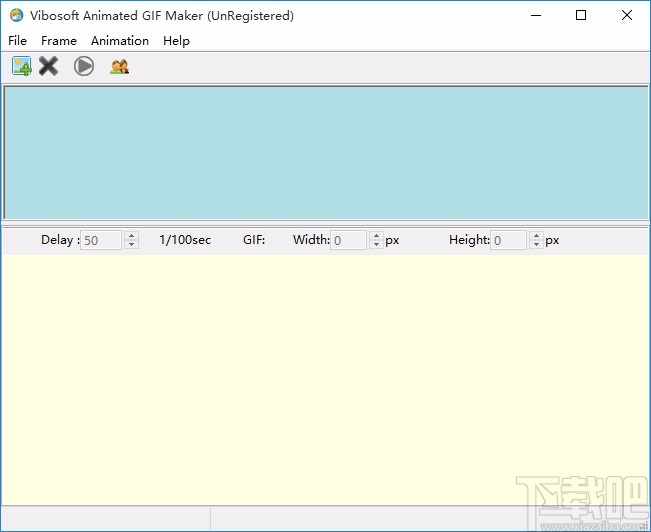Viewport: 651px width, 532px height.
Task: Minimize the GIF Maker window
Action: (x=536, y=15)
